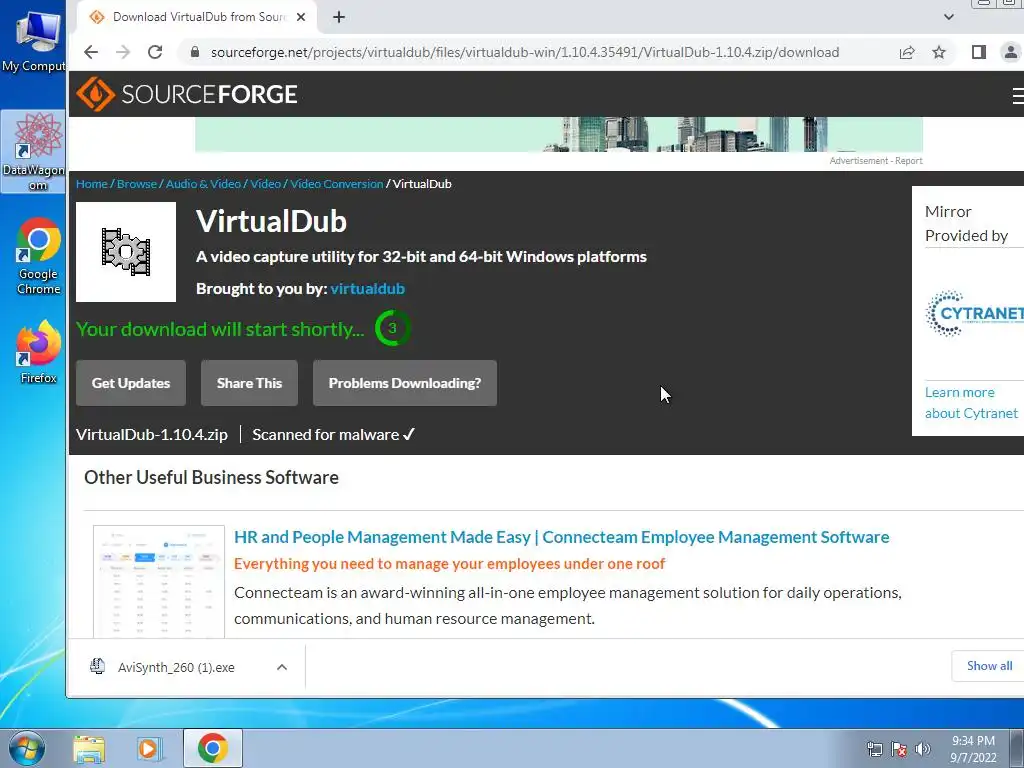The width and height of the screenshot is (1024, 768).
Task: Click the taskbar clock
Action: (x=973, y=749)
